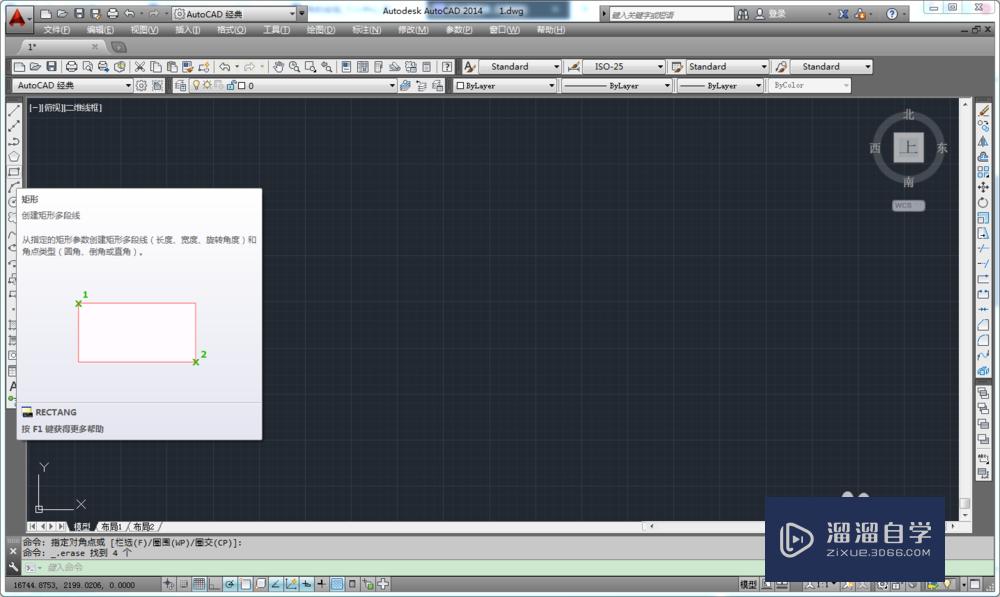Image resolution: width=1000 pixels, height=597 pixels.
Task: Toggle Lineweight display in the status bar
Action: coord(321,584)
